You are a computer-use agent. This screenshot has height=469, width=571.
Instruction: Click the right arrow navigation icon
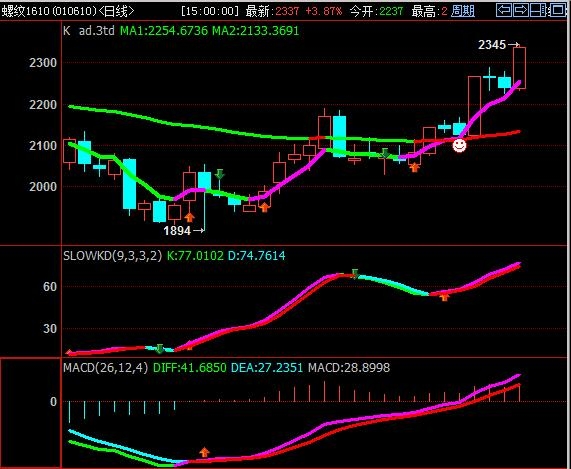point(520,10)
